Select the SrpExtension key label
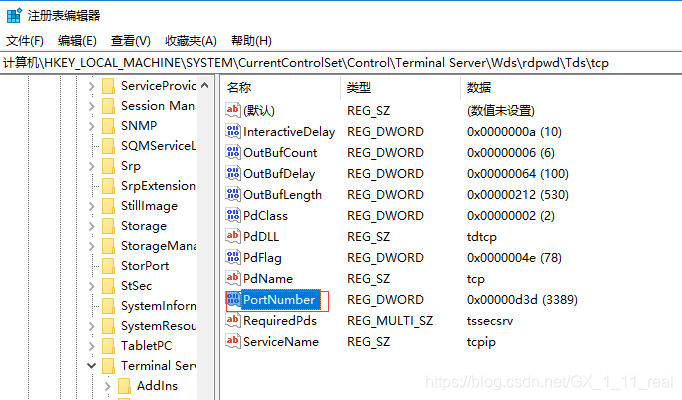Screen dimensions: 682x400 pos(158,186)
